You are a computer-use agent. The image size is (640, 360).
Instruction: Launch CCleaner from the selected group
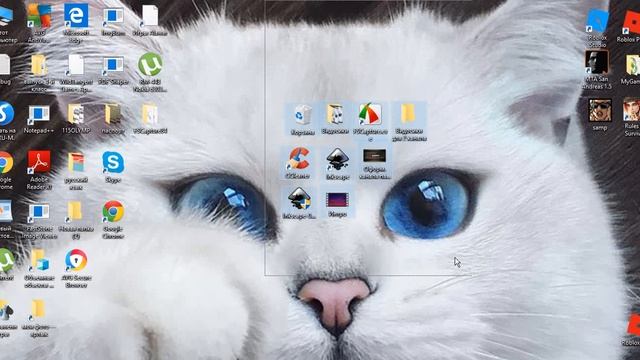click(x=298, y=163)
